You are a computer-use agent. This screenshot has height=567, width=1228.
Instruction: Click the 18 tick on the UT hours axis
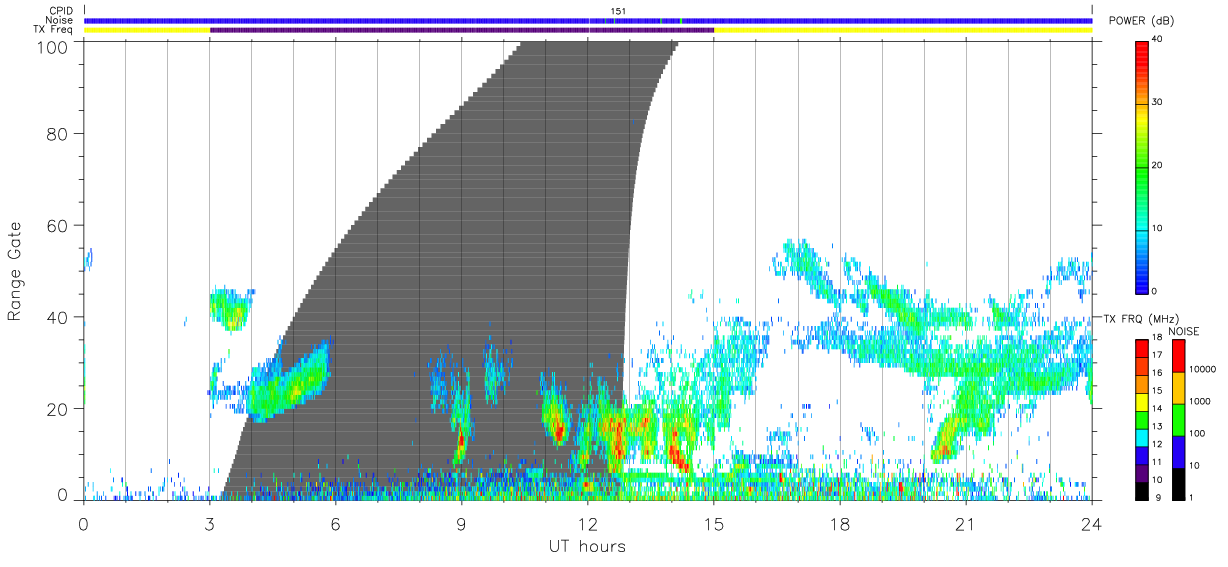[840, 523]
